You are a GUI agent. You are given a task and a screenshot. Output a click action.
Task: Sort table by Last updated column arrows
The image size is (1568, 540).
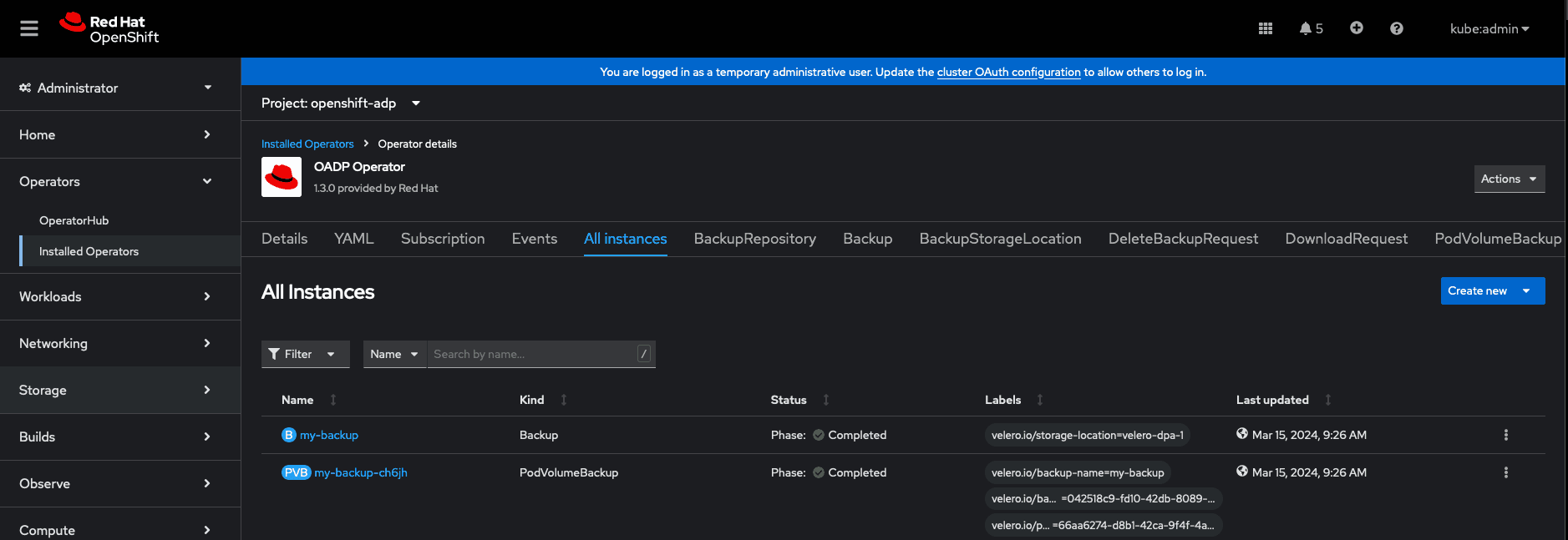[1328, 400]
